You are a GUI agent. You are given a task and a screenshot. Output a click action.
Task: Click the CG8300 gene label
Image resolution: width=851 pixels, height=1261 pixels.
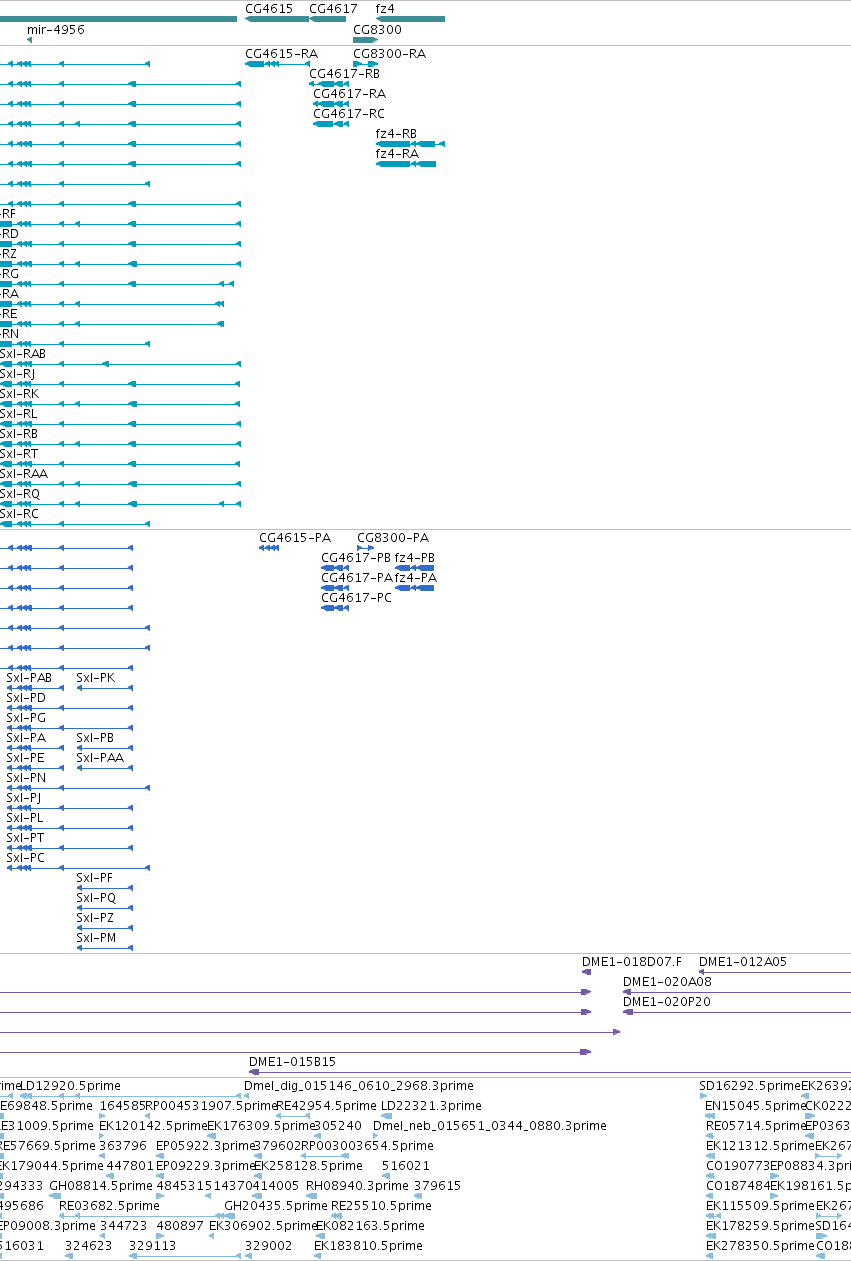(x=377, y=30)
